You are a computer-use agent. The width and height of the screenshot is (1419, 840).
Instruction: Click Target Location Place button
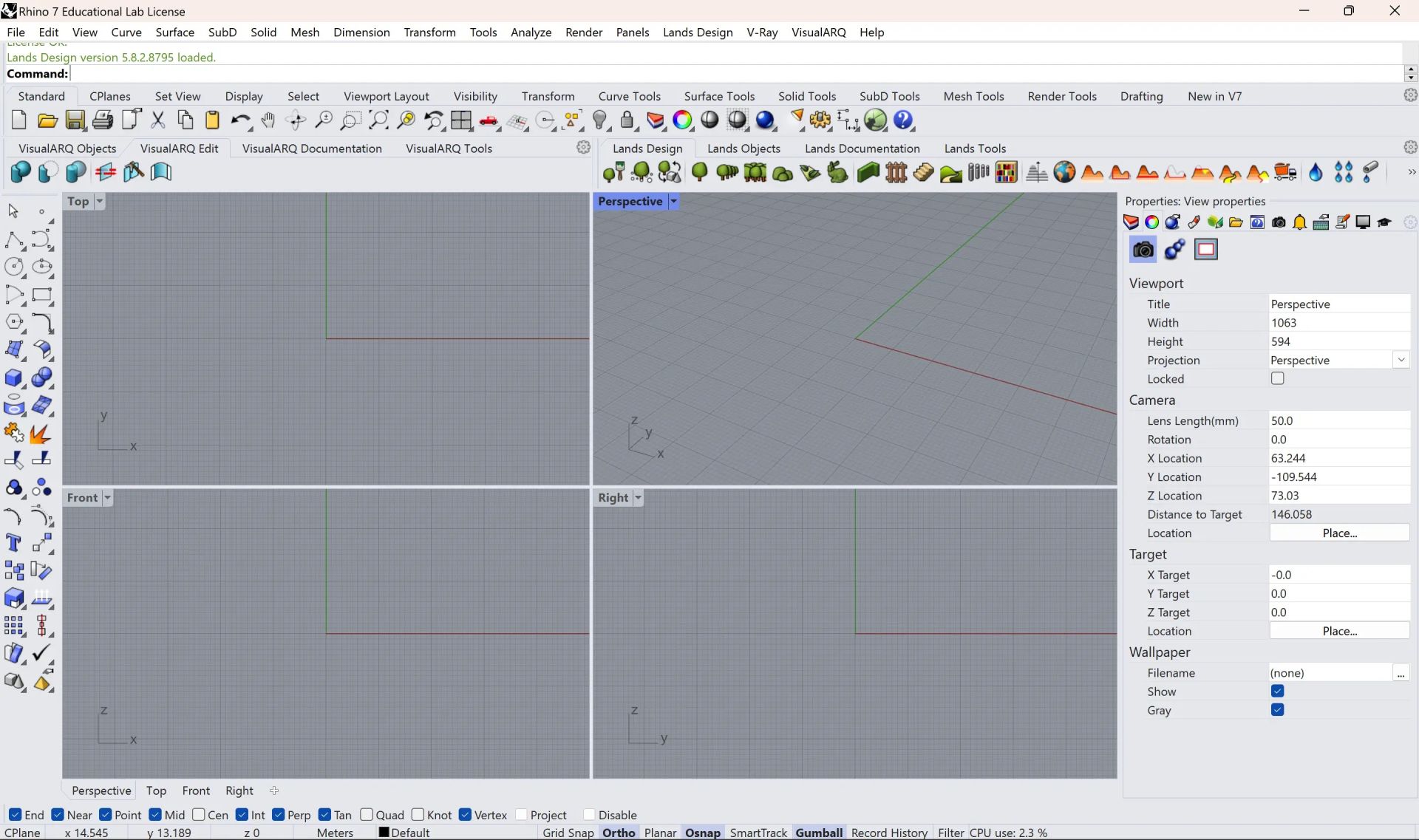tap(1339, 631)
